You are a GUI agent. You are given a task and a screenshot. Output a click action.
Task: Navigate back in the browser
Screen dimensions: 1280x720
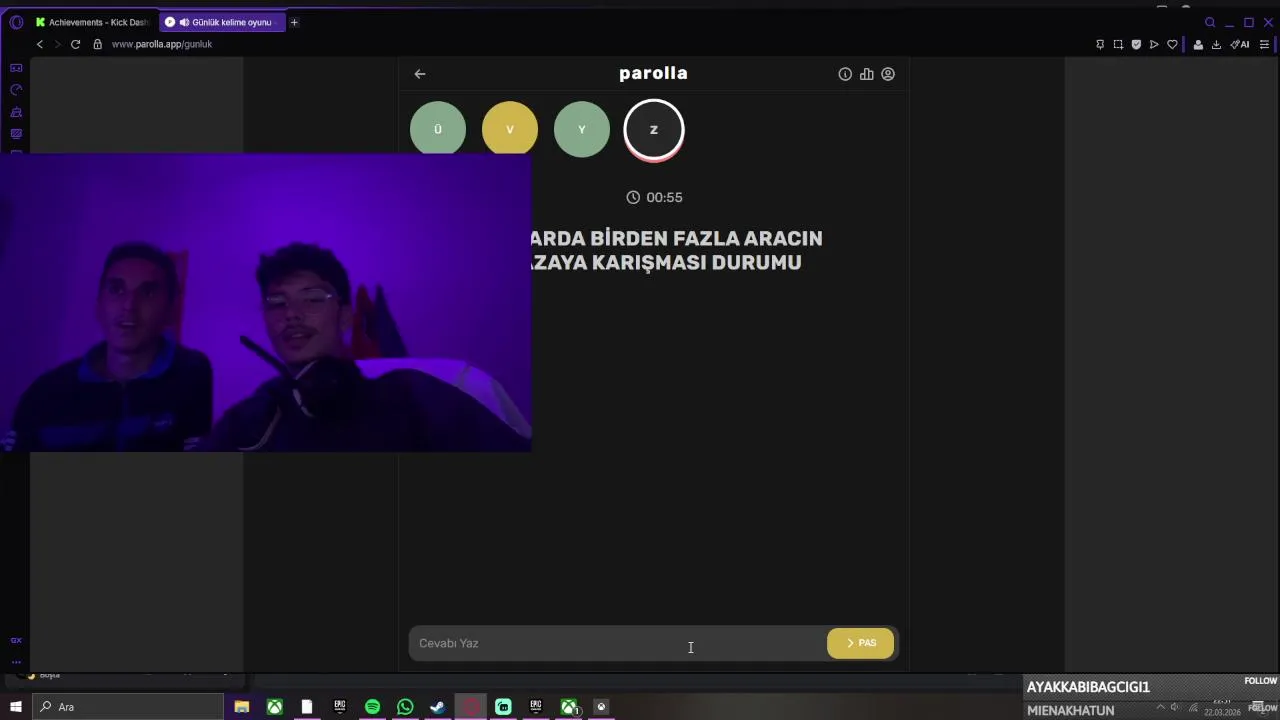point(40,44)
